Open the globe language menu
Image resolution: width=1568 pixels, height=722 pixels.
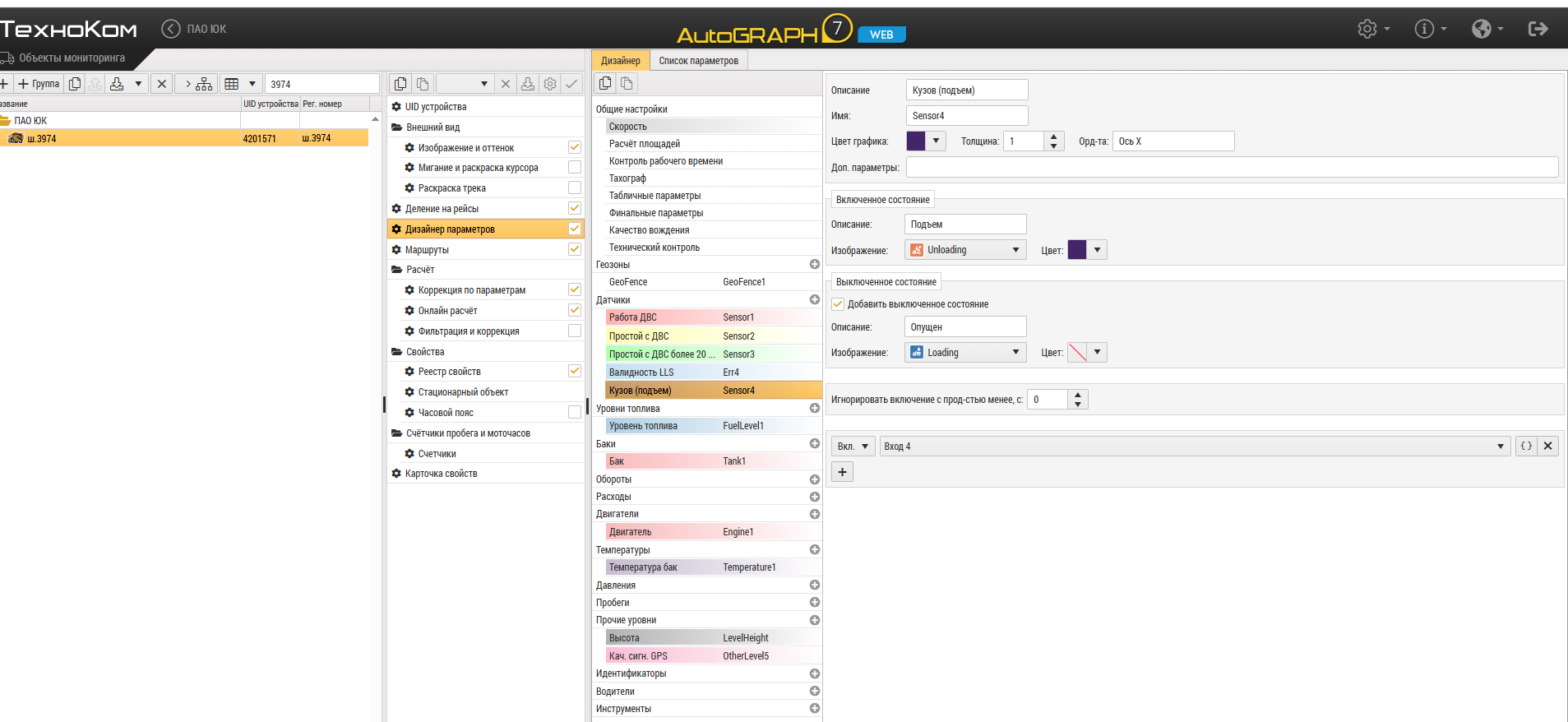click(1487, 29)
